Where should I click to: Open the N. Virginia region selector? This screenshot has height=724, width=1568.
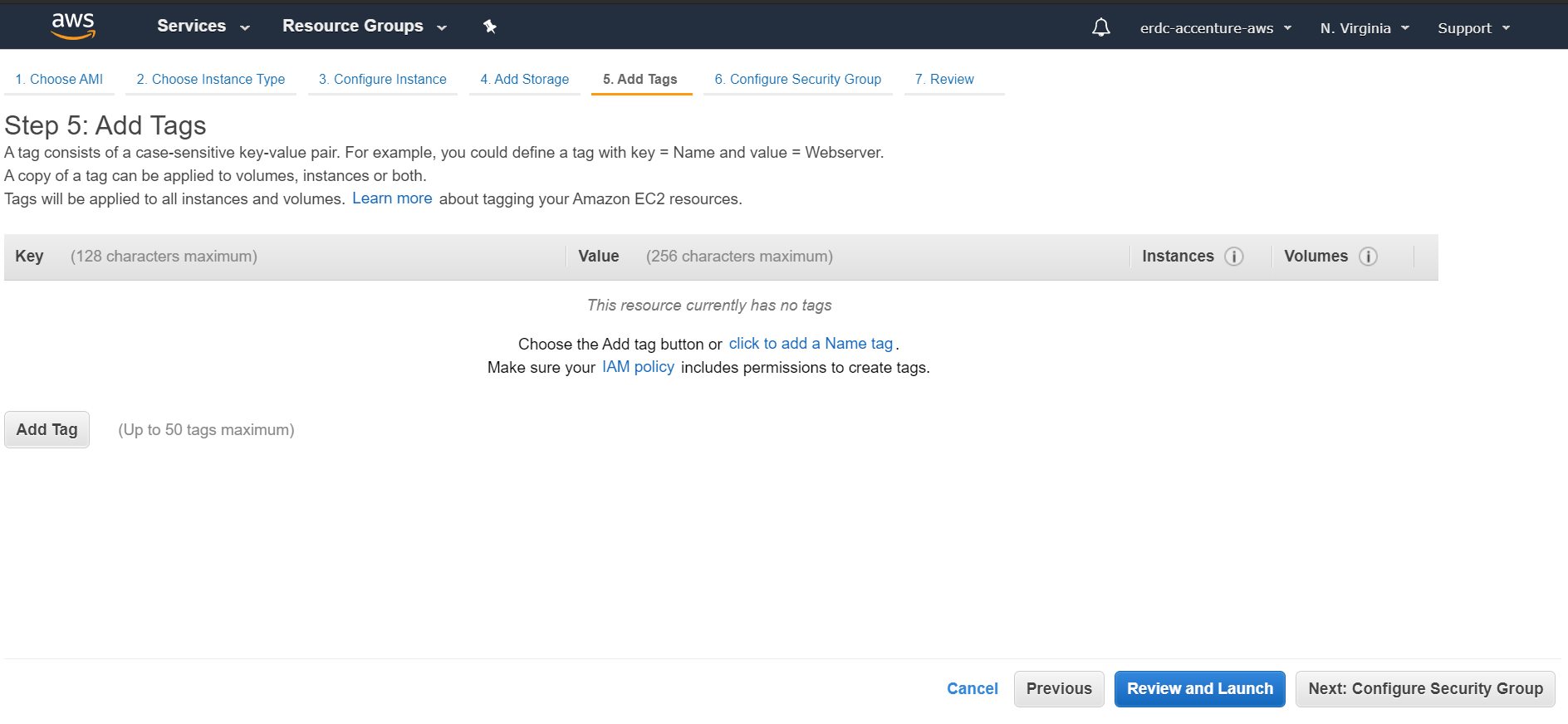(x=1365, y=28)
